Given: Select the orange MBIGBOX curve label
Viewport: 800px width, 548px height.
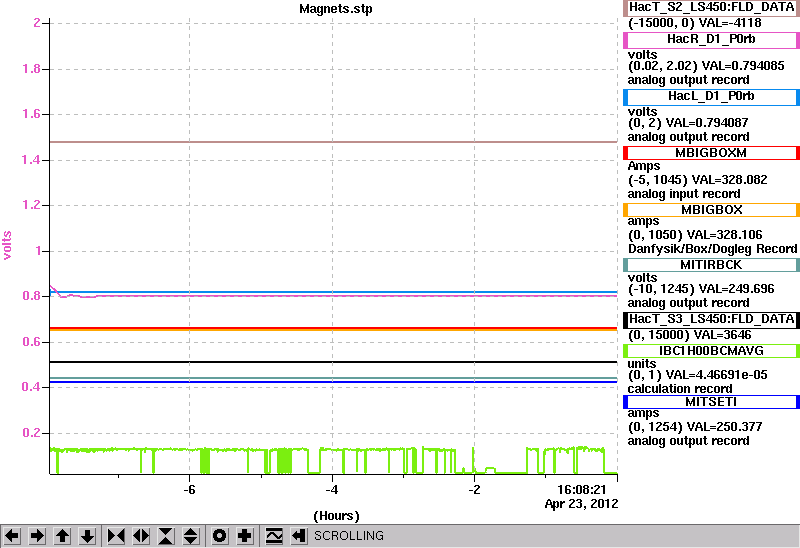Looking at the screenshot, I should (711, 210).
